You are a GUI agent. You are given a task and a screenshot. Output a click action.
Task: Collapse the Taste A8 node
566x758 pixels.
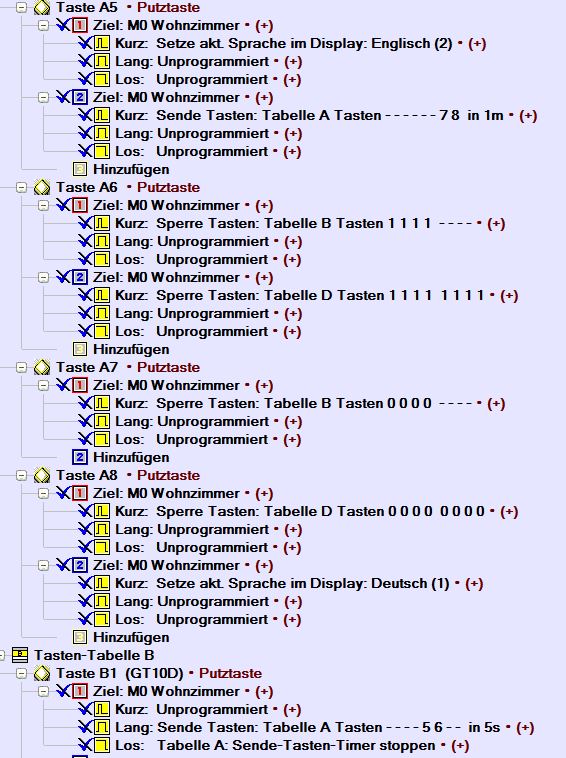point(21,475)
